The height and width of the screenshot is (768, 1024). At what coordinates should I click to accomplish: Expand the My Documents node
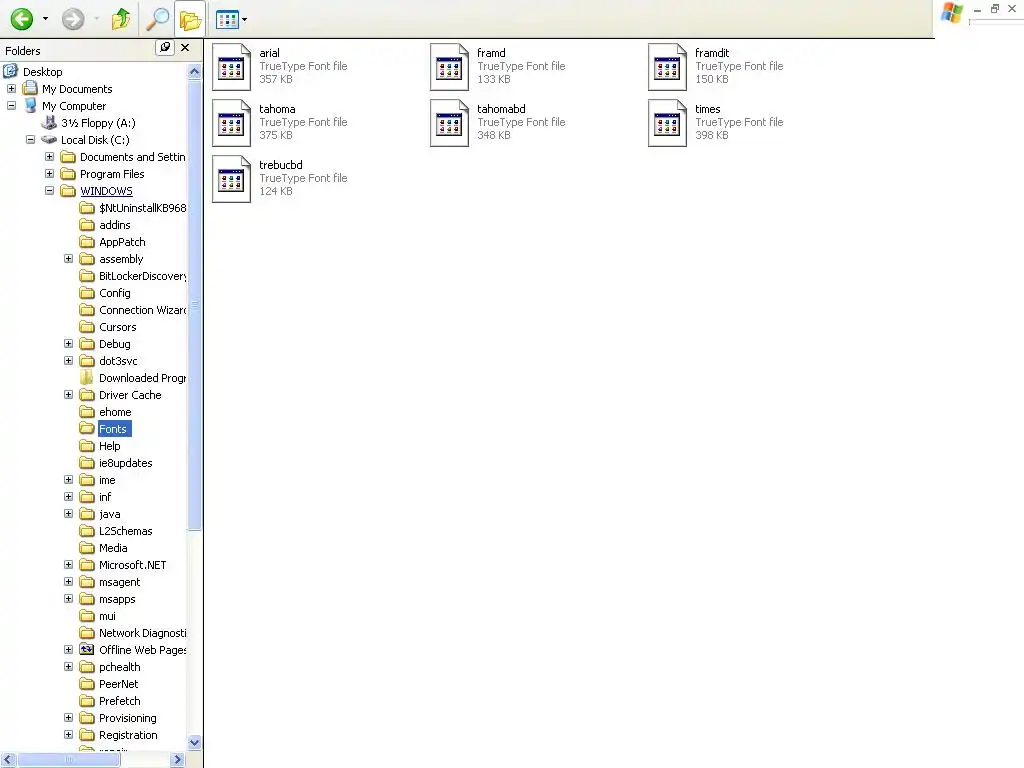tap(11, 88)
